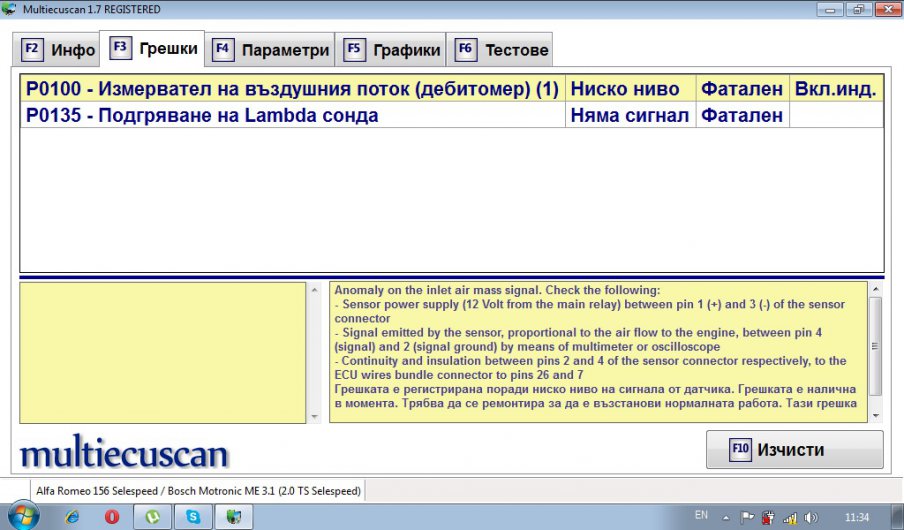Viewport: 904px width, 530px height.
Task: Open the Opera browser taskbar icon
Action: point(113,517)
